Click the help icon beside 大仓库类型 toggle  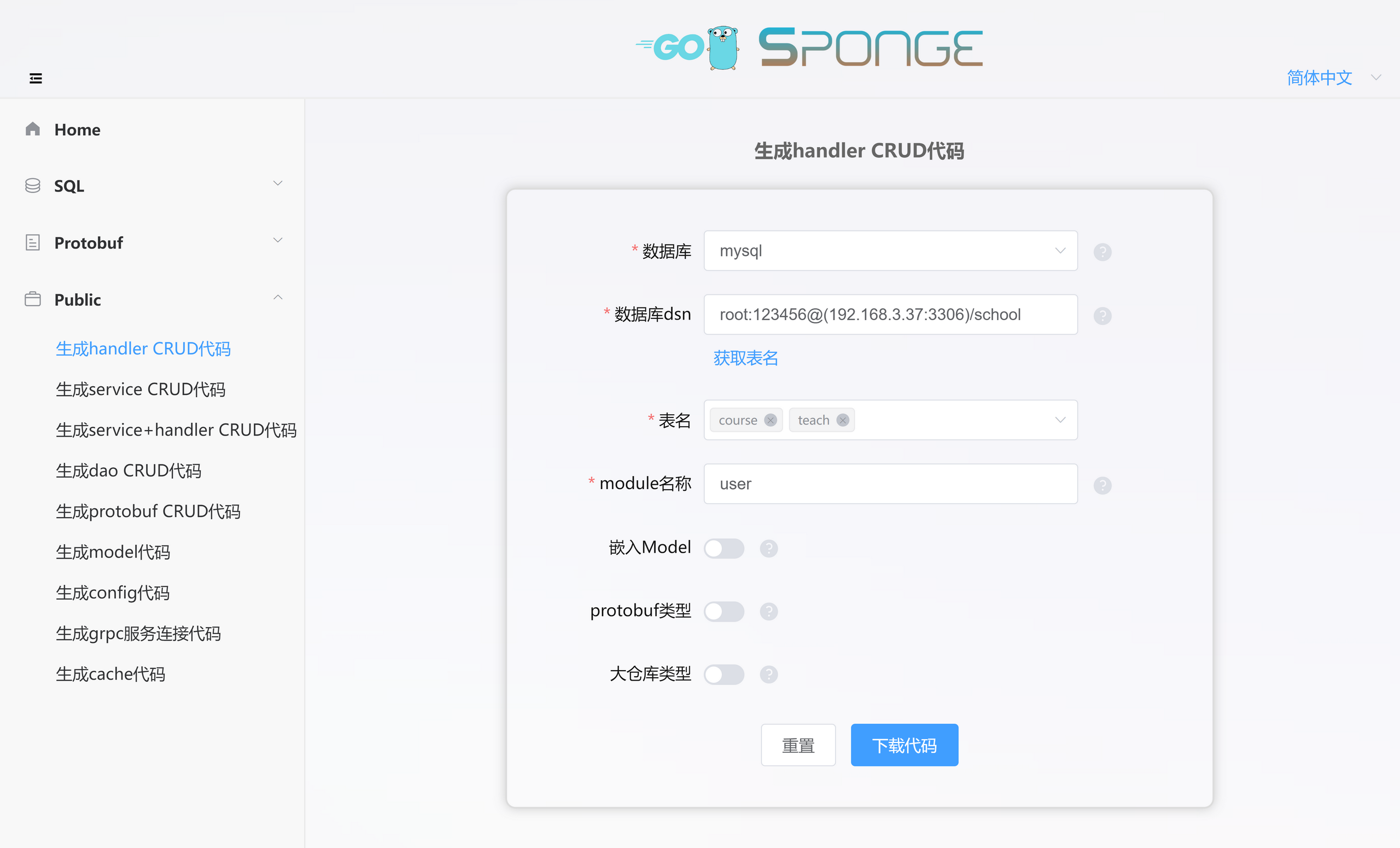[769, 675]
